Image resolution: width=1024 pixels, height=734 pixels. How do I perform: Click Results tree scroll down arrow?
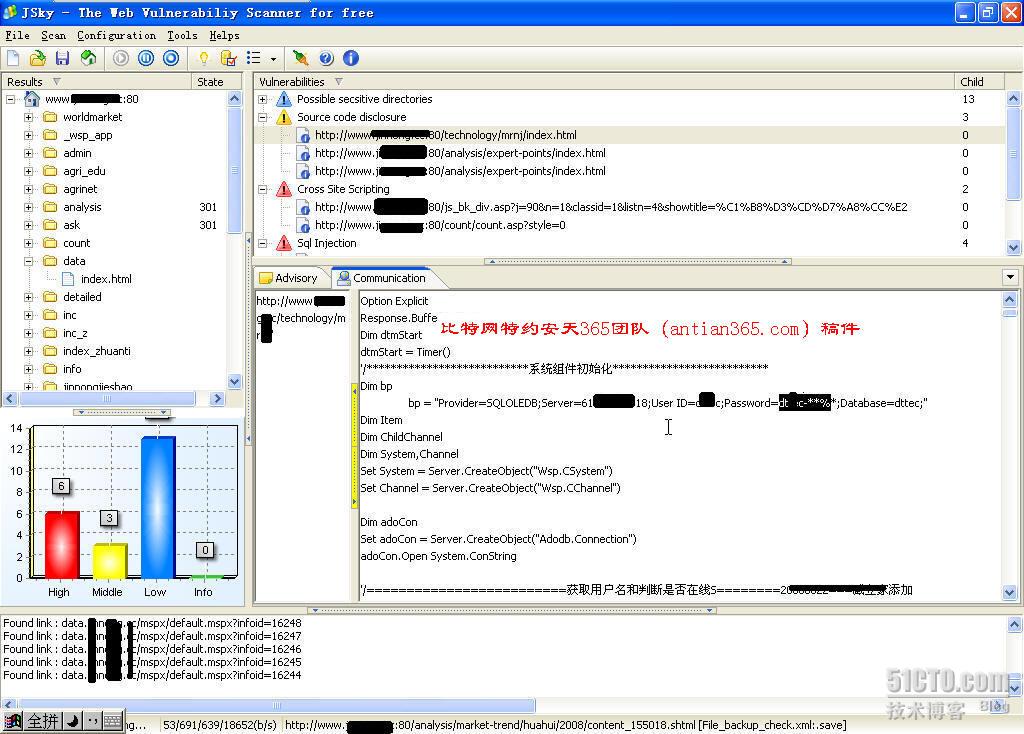235,381
